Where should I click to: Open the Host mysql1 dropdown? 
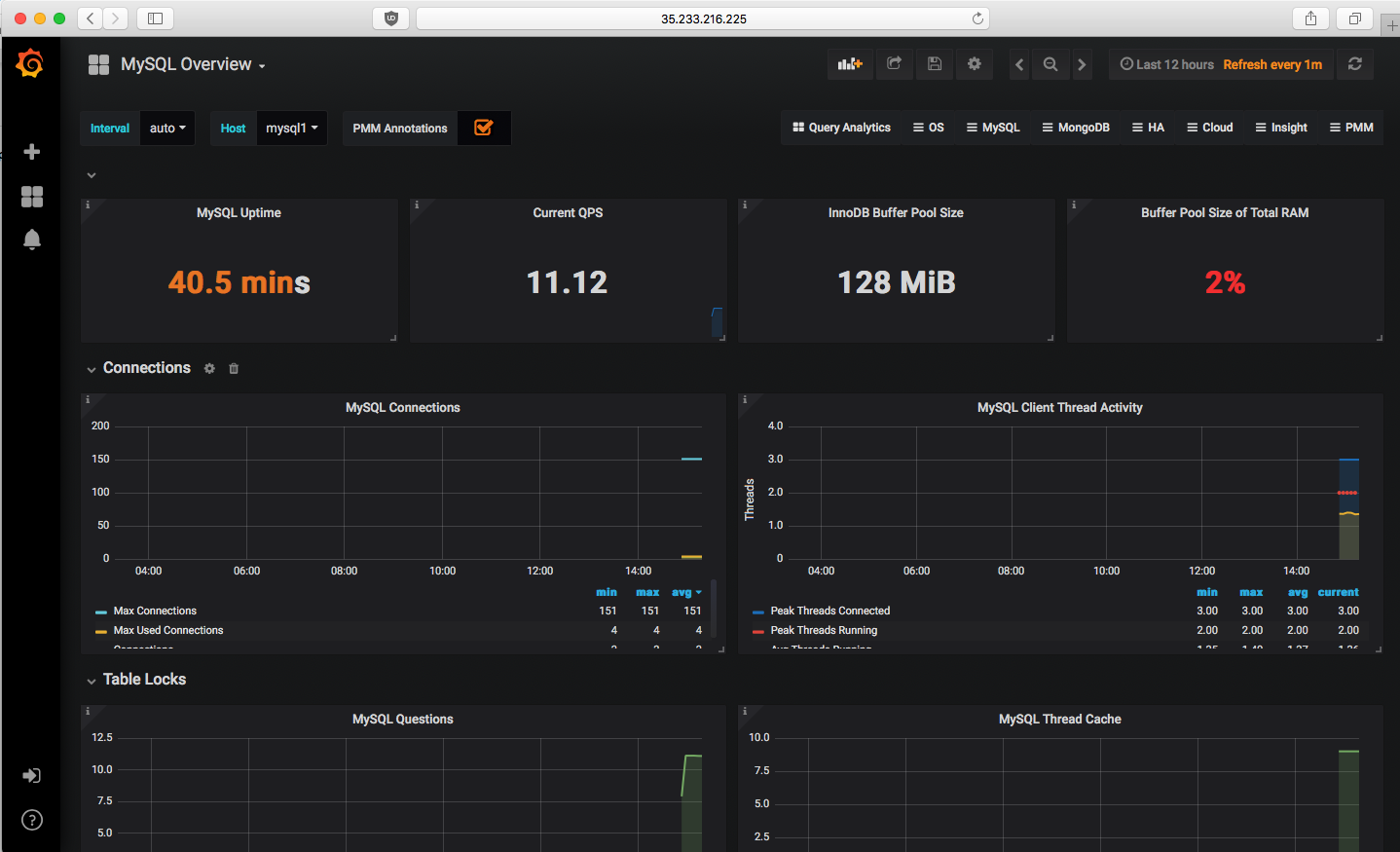coord(291,129)
